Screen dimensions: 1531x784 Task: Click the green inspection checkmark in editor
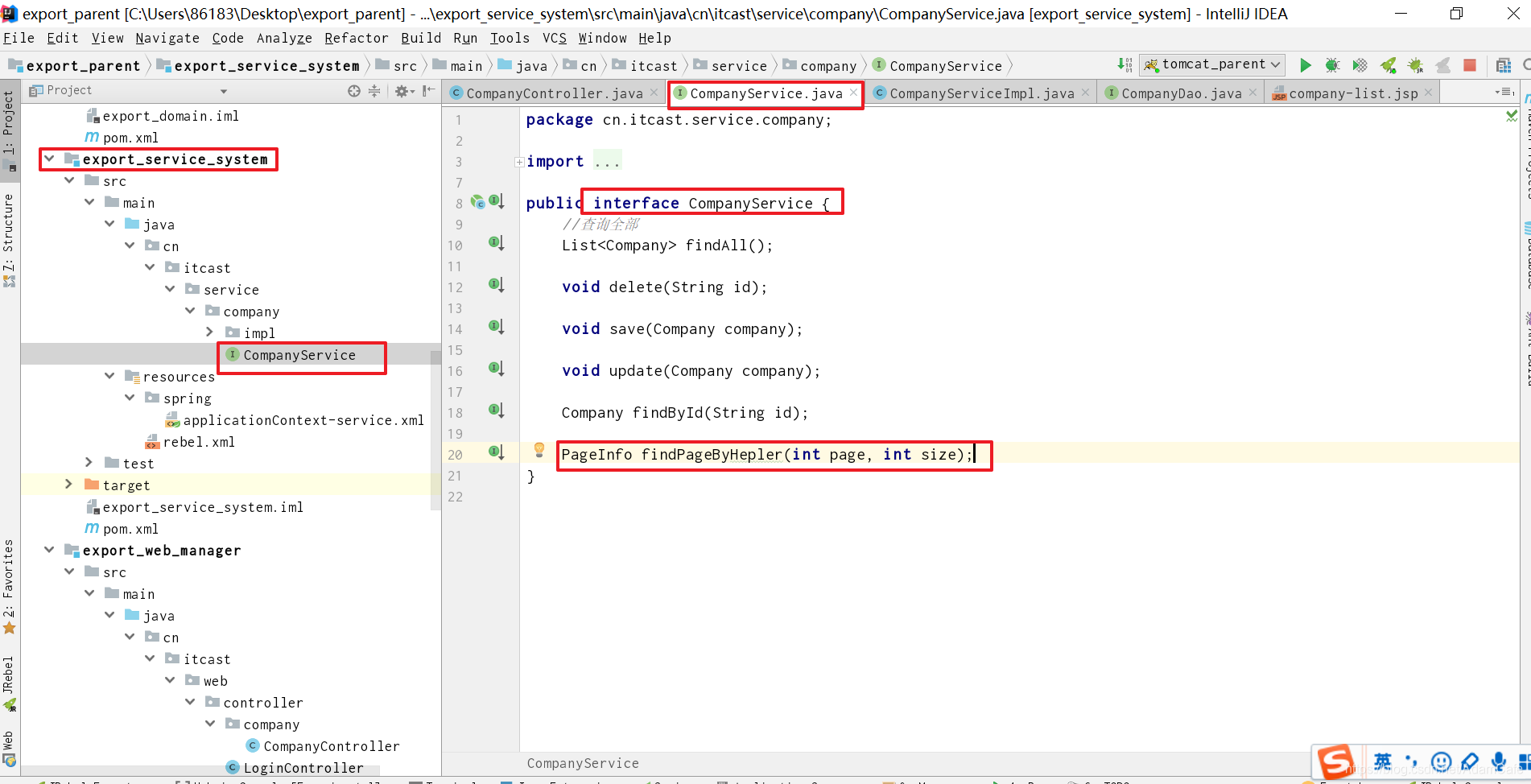(1512, 117)
